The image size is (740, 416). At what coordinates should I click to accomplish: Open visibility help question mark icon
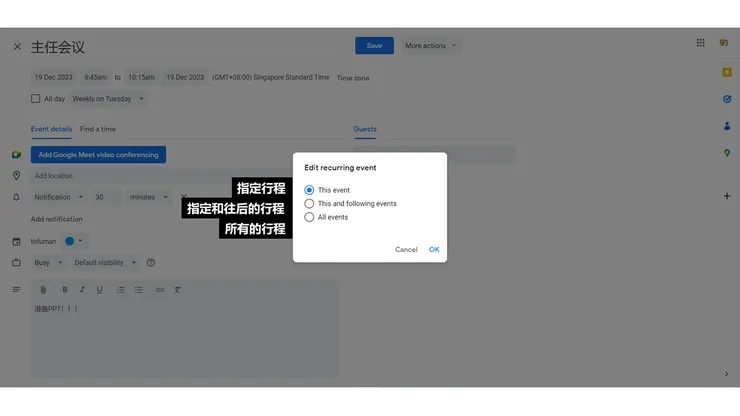(151, 263)
